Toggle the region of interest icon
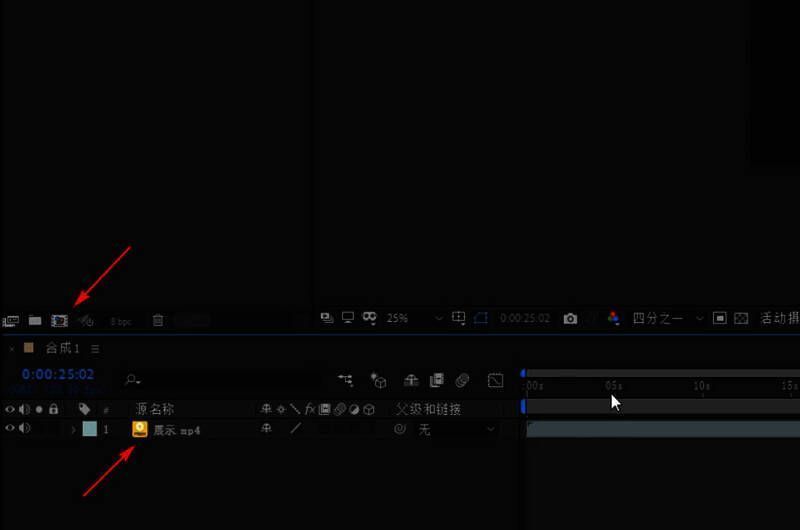The height and width of the screenshot is (530, 800). [480, 318]
